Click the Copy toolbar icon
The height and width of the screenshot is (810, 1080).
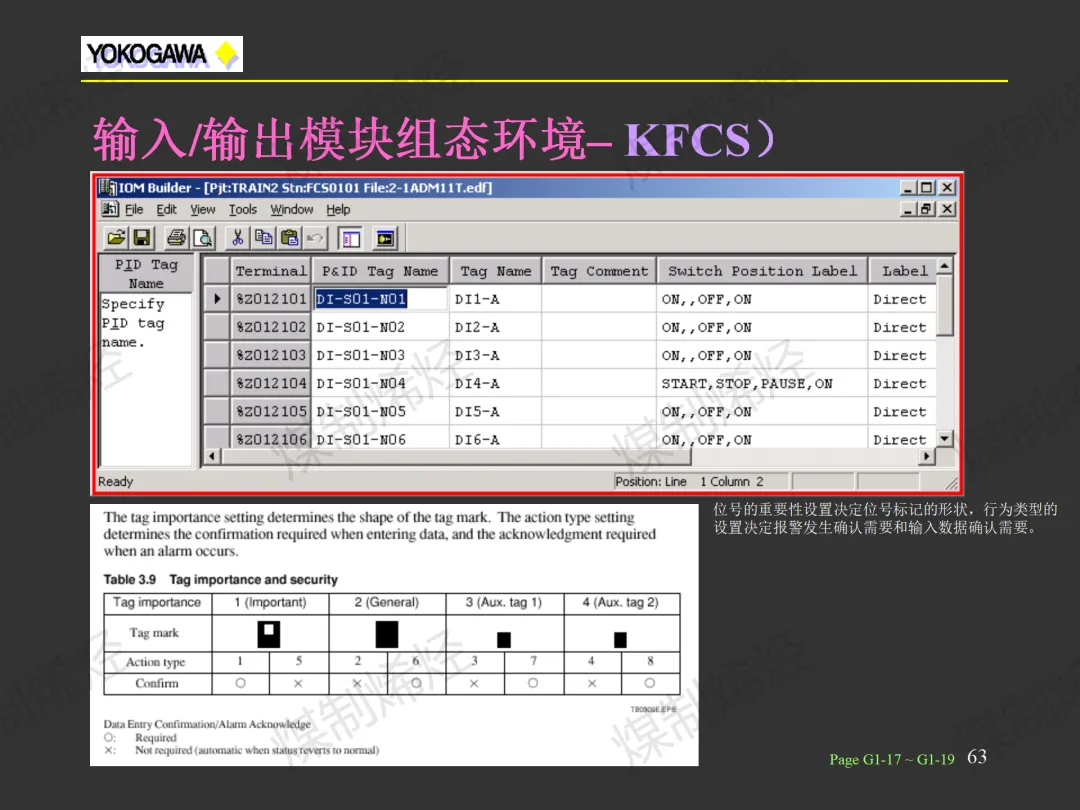[264, 238]
